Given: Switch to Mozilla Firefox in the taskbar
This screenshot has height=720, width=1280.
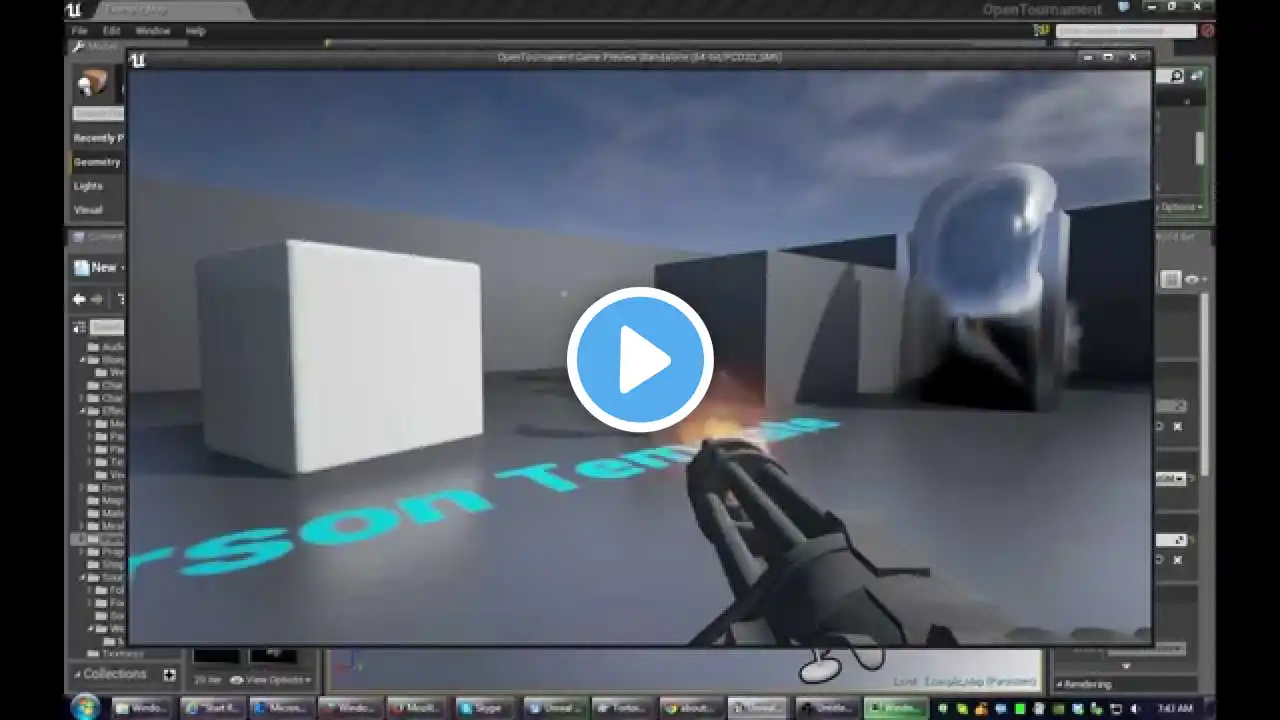Looking at the screenshot, I should (x=417, y=708).
